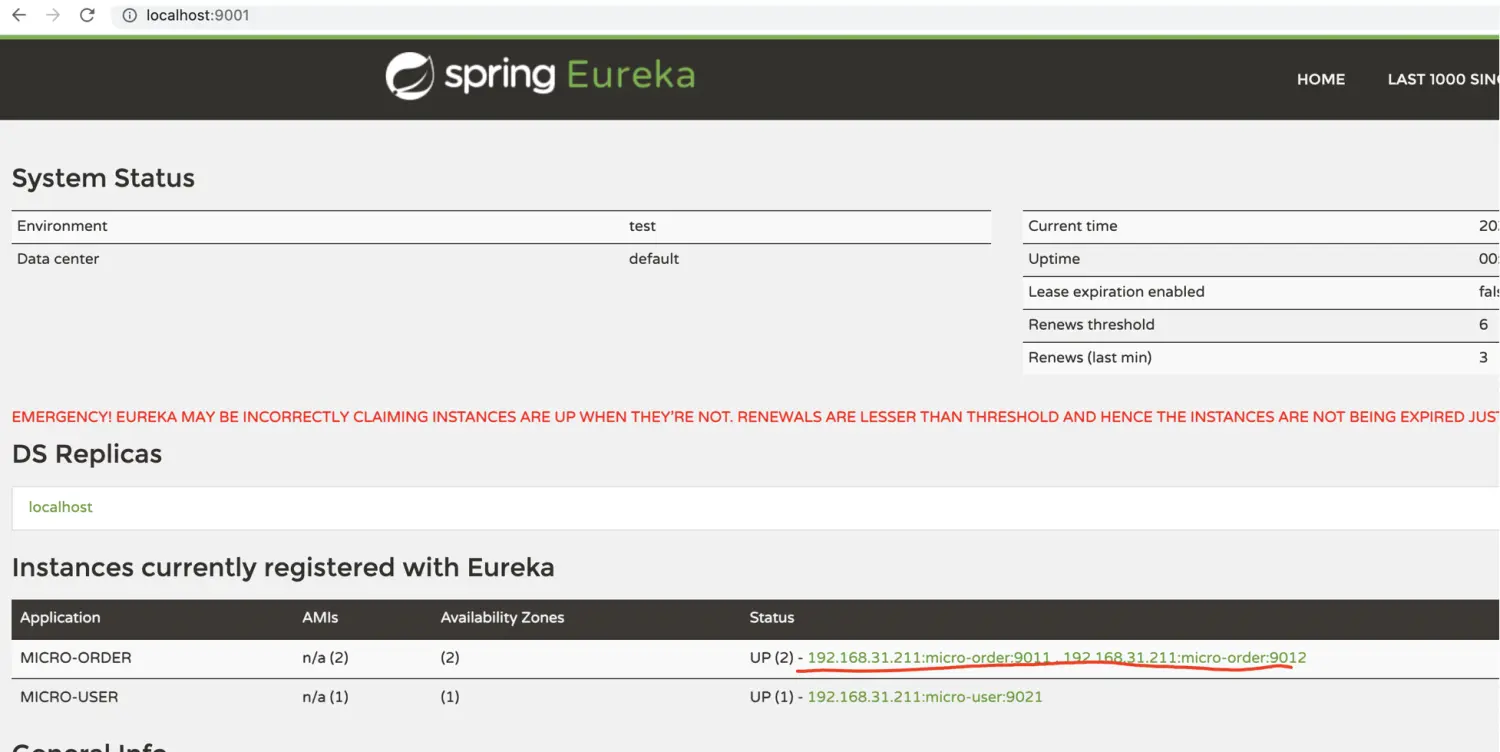Click the site info icon in the address bar
Screen dimensions: 1500x752
coord(129,15)
